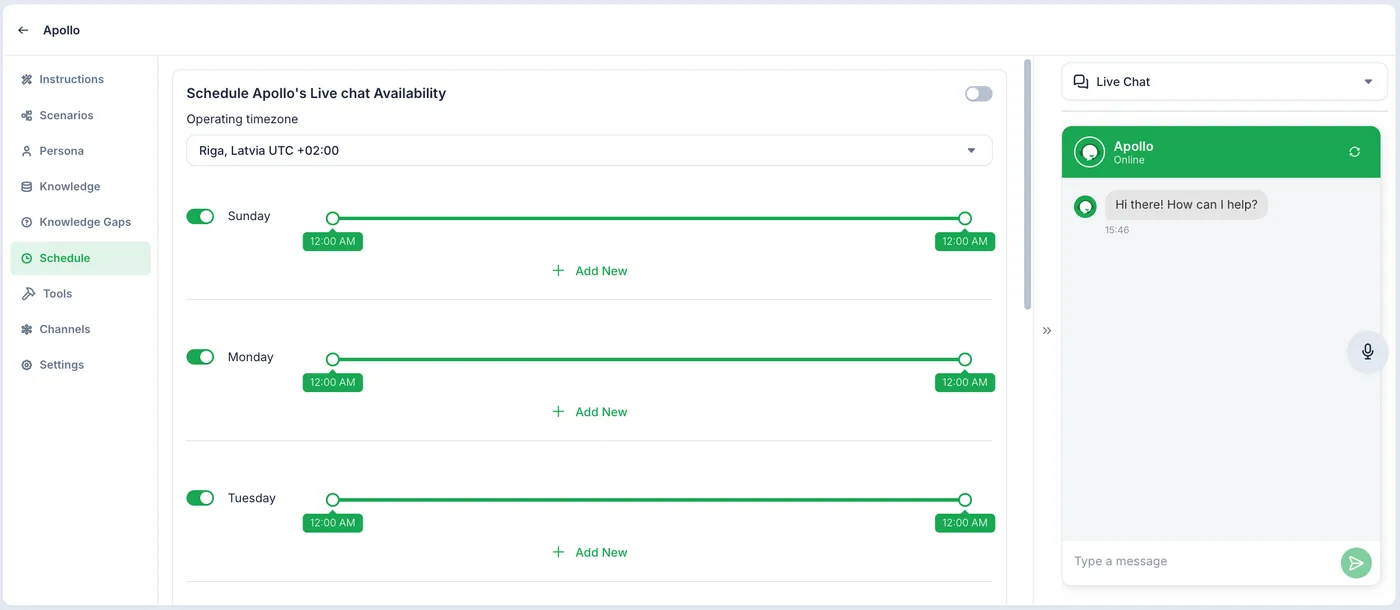Click the Type a message input field
This screenshot has height=610, width=1400.
[1200, 562]
